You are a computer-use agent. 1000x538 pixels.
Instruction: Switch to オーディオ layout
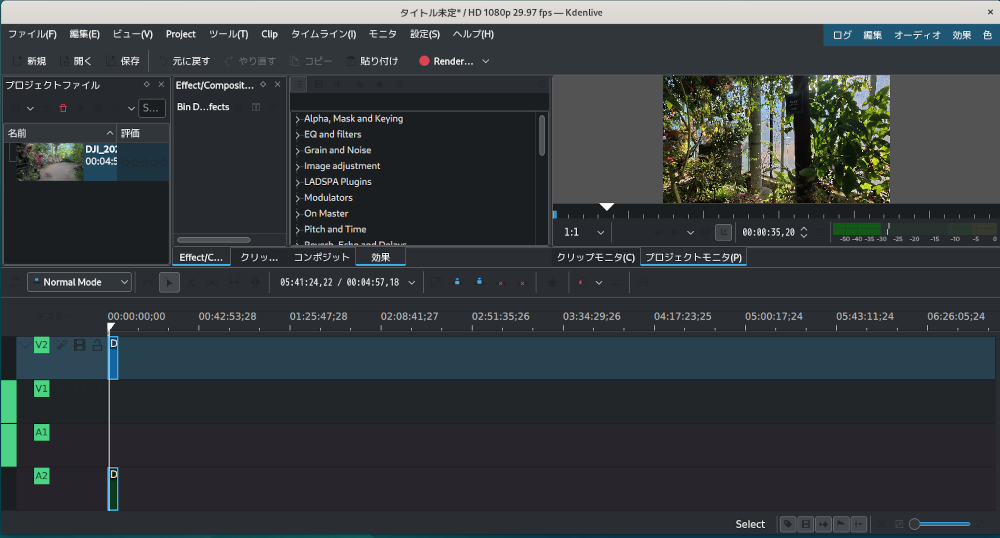917,35
